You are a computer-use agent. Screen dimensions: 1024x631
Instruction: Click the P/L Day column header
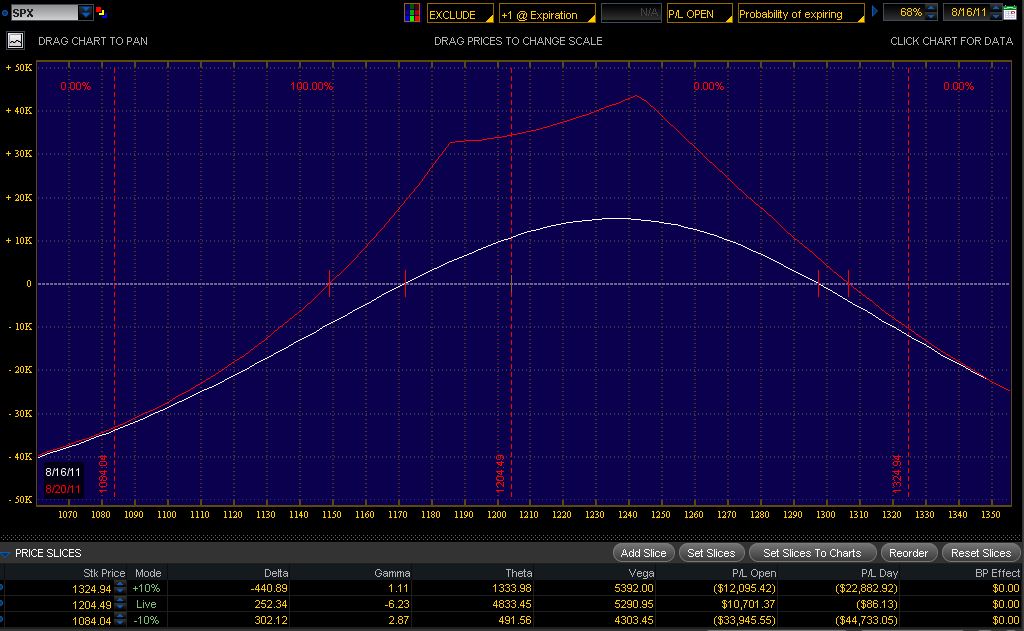(879, 573)
